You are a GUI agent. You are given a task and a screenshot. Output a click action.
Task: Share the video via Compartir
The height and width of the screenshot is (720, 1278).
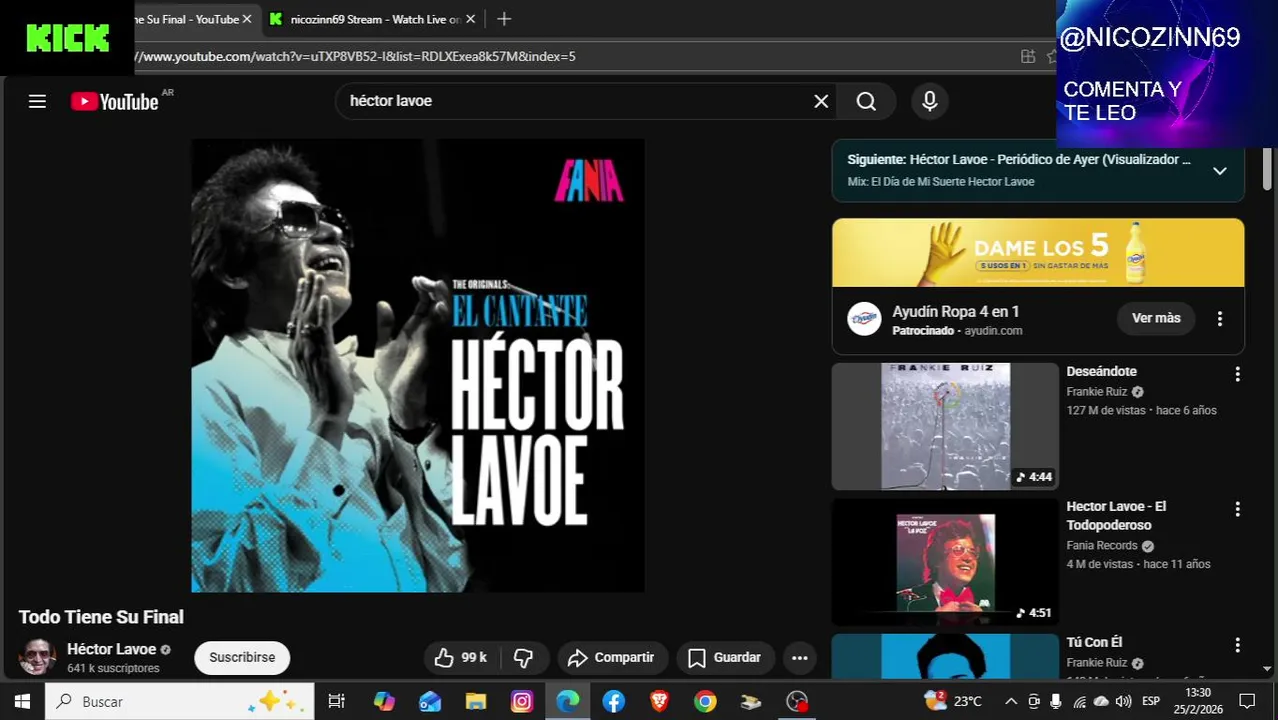click(x=611, y=657)
